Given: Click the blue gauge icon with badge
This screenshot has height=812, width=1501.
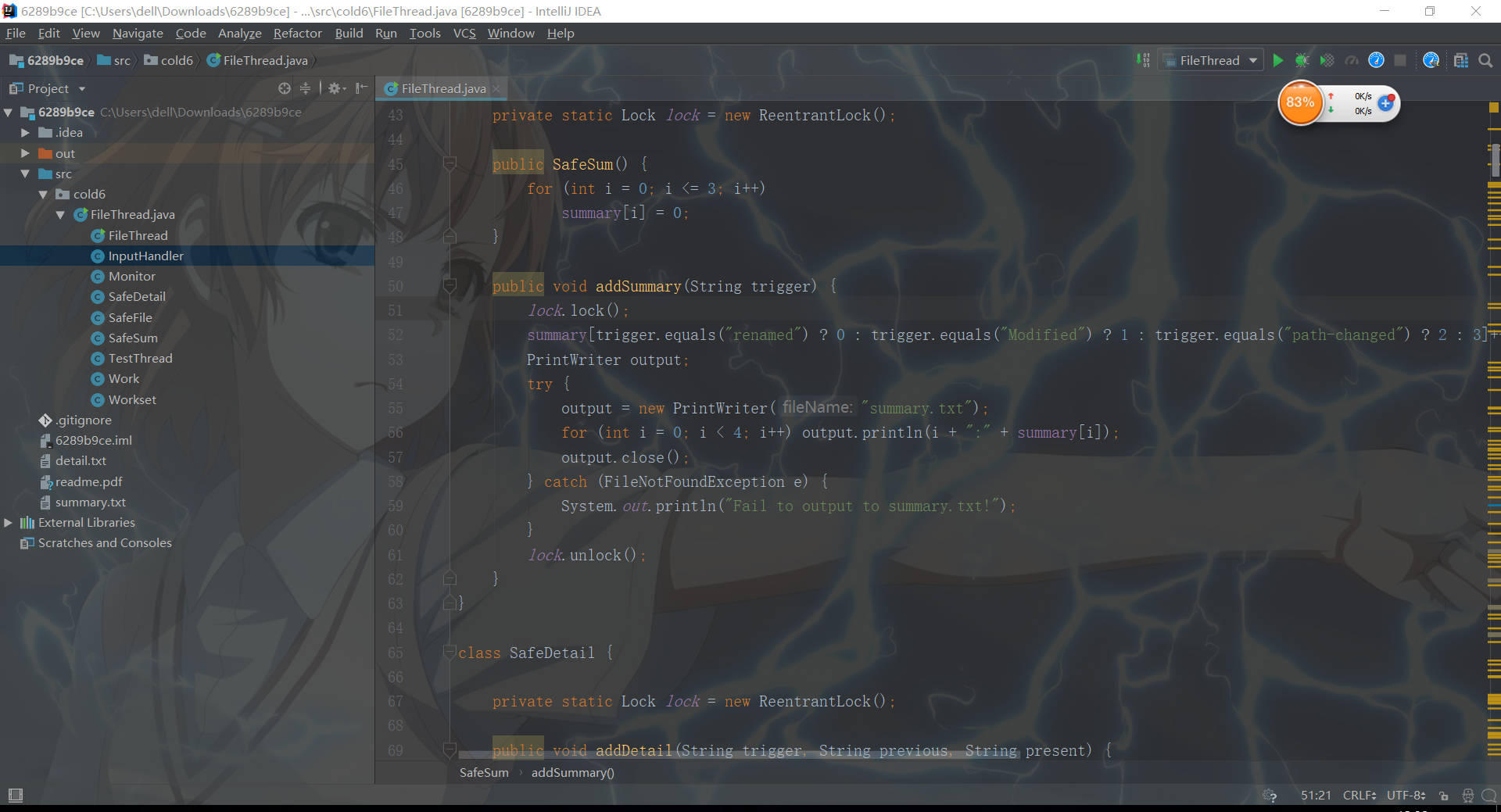Looking at the screenshot, I should tap(1431, 60).
